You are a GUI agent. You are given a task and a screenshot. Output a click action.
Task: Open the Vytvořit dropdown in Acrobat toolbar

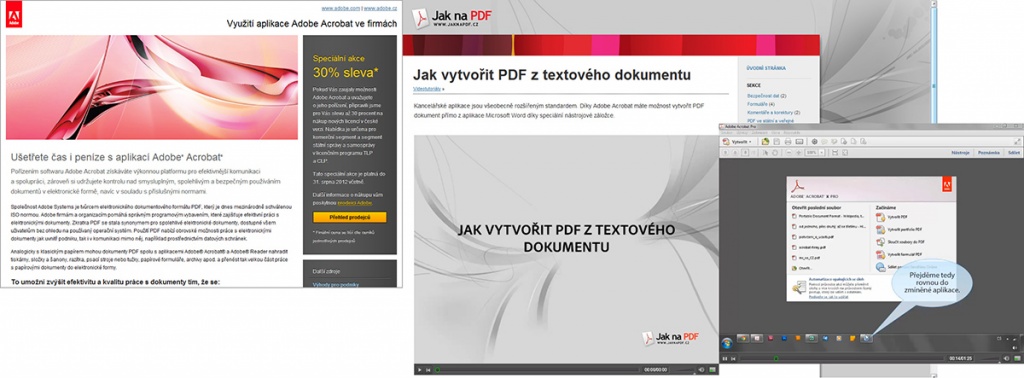[x=737, y=142]
